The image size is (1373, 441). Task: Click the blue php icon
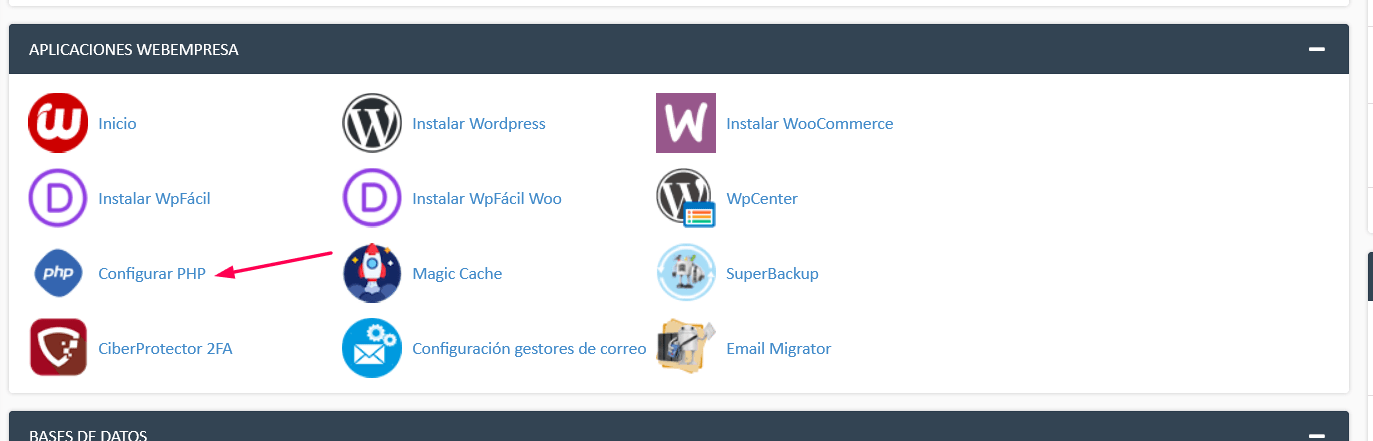(58, 273)
